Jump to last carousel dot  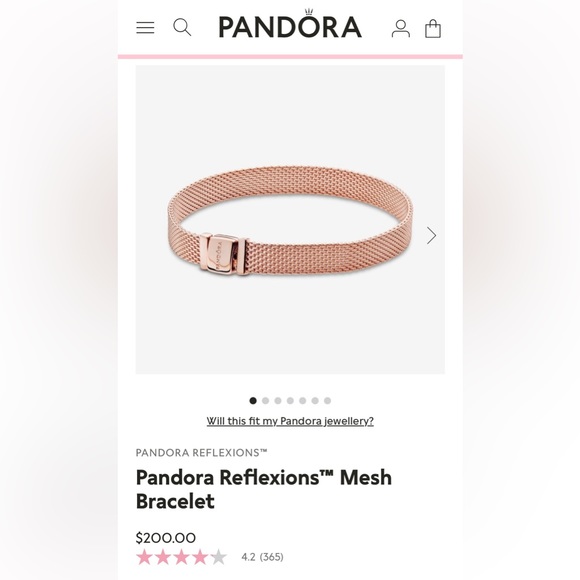[327, 401]
